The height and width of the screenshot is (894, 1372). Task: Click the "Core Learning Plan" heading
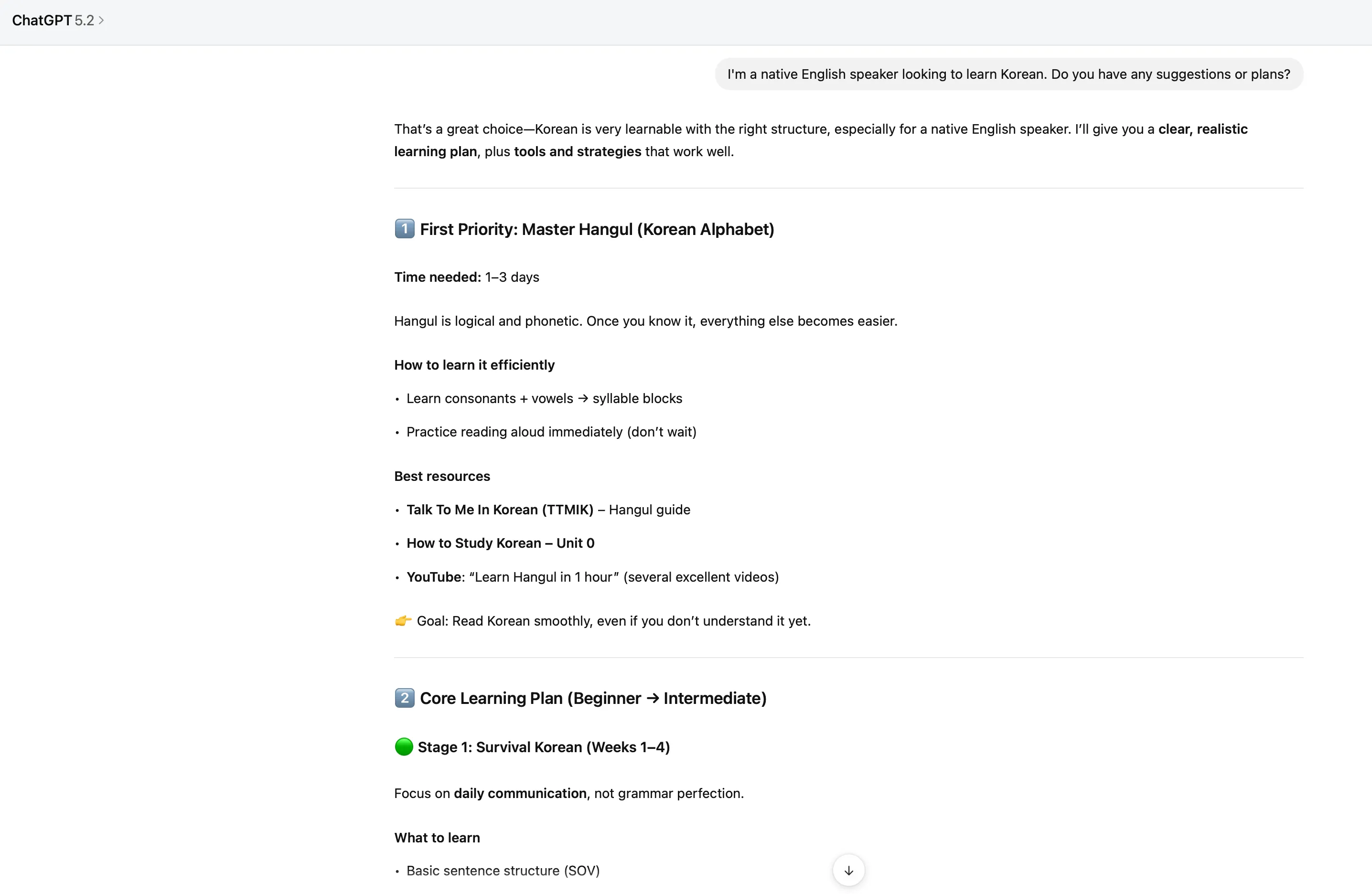click(593, 699)
